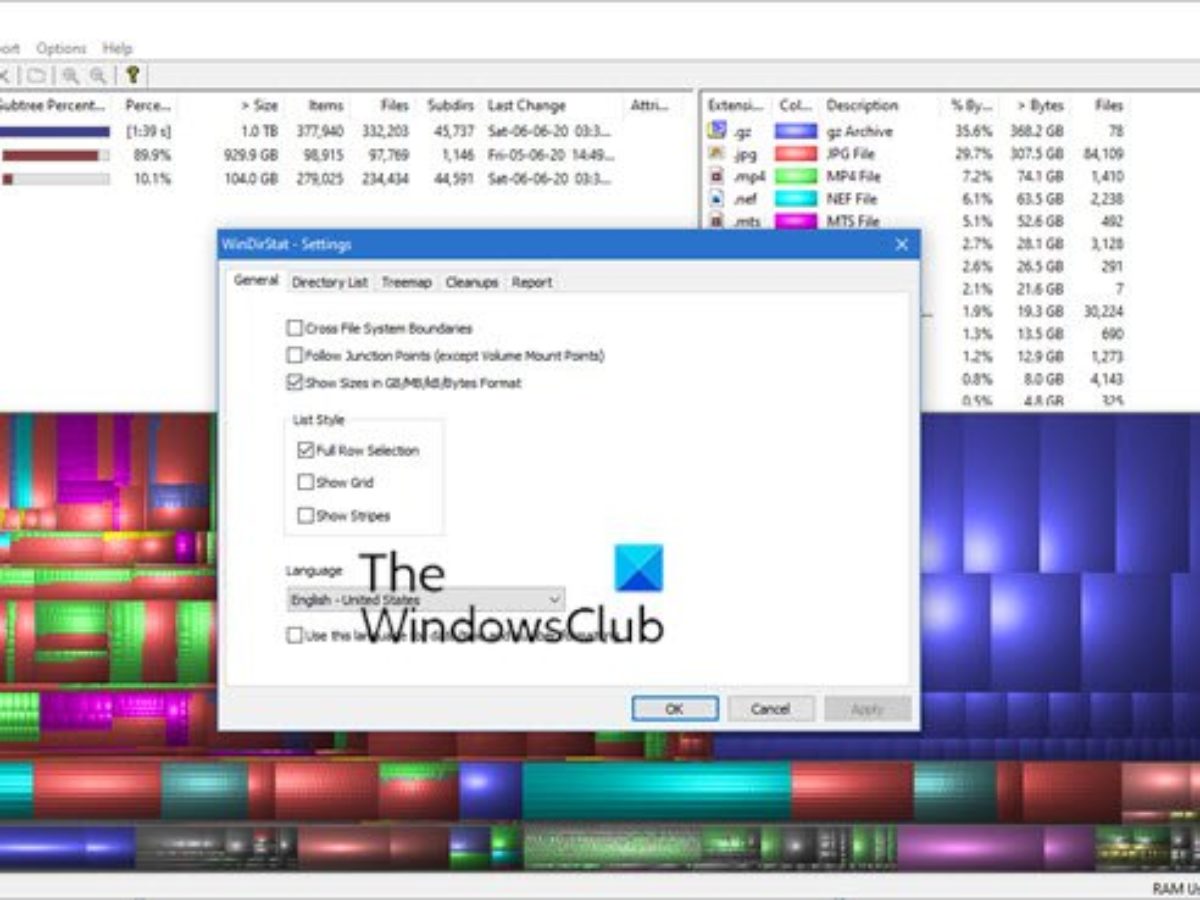Click the Fri-05-06-20 last change date

coord(551,155)
